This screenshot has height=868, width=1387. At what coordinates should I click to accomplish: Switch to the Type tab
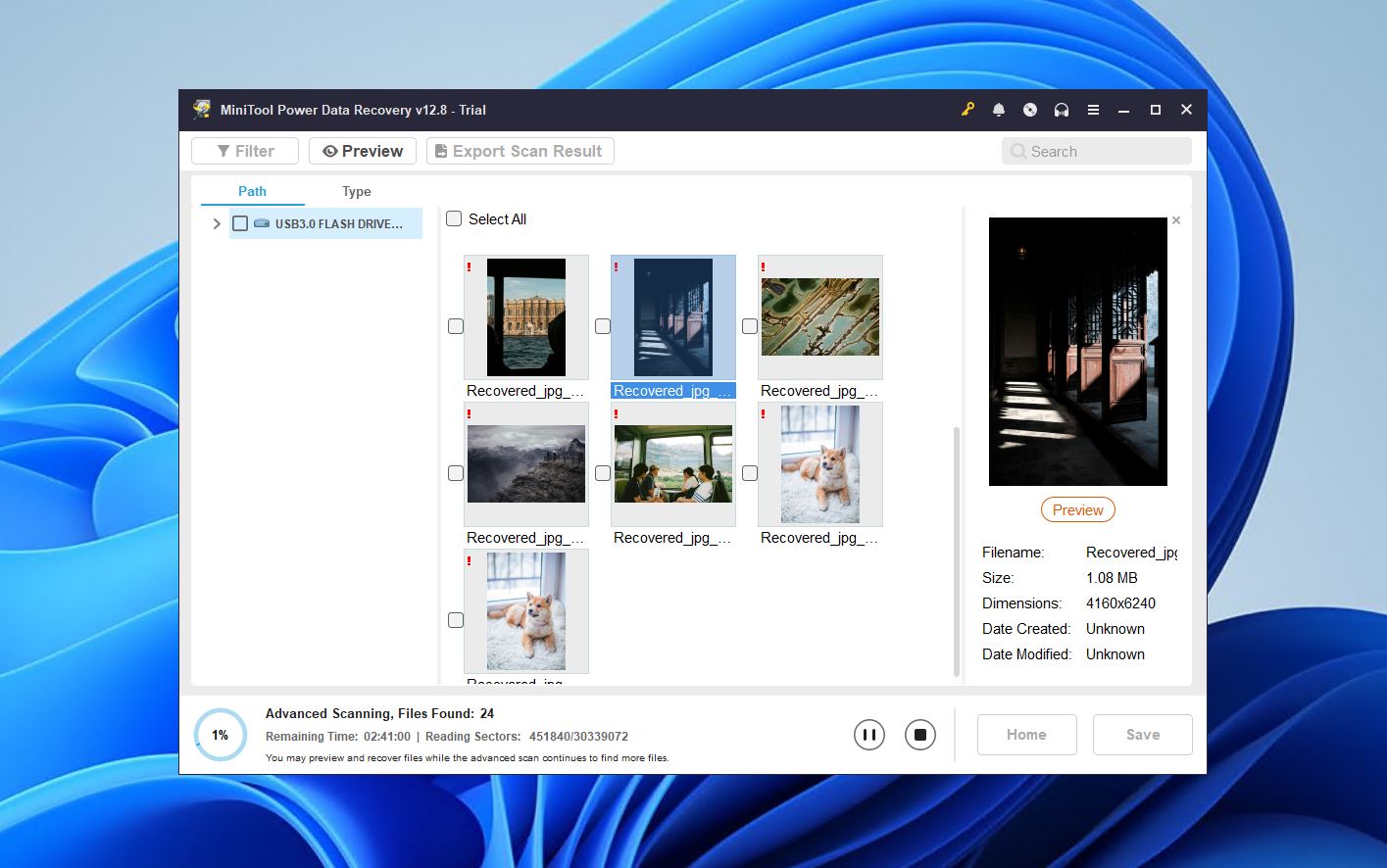pyautogui.click(x=356, y=192)
